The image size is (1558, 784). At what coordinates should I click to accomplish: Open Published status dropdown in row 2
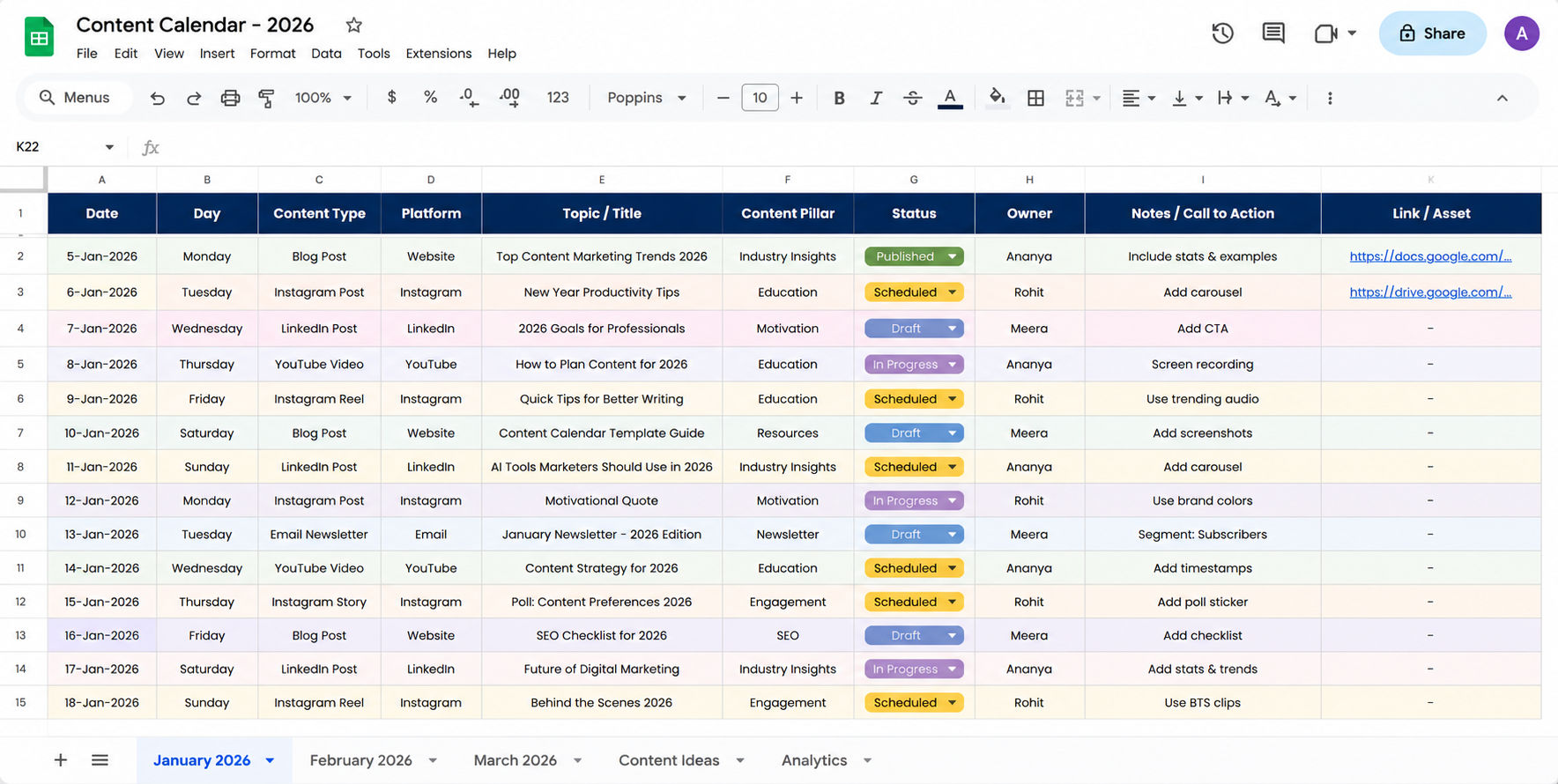(914, 256)
